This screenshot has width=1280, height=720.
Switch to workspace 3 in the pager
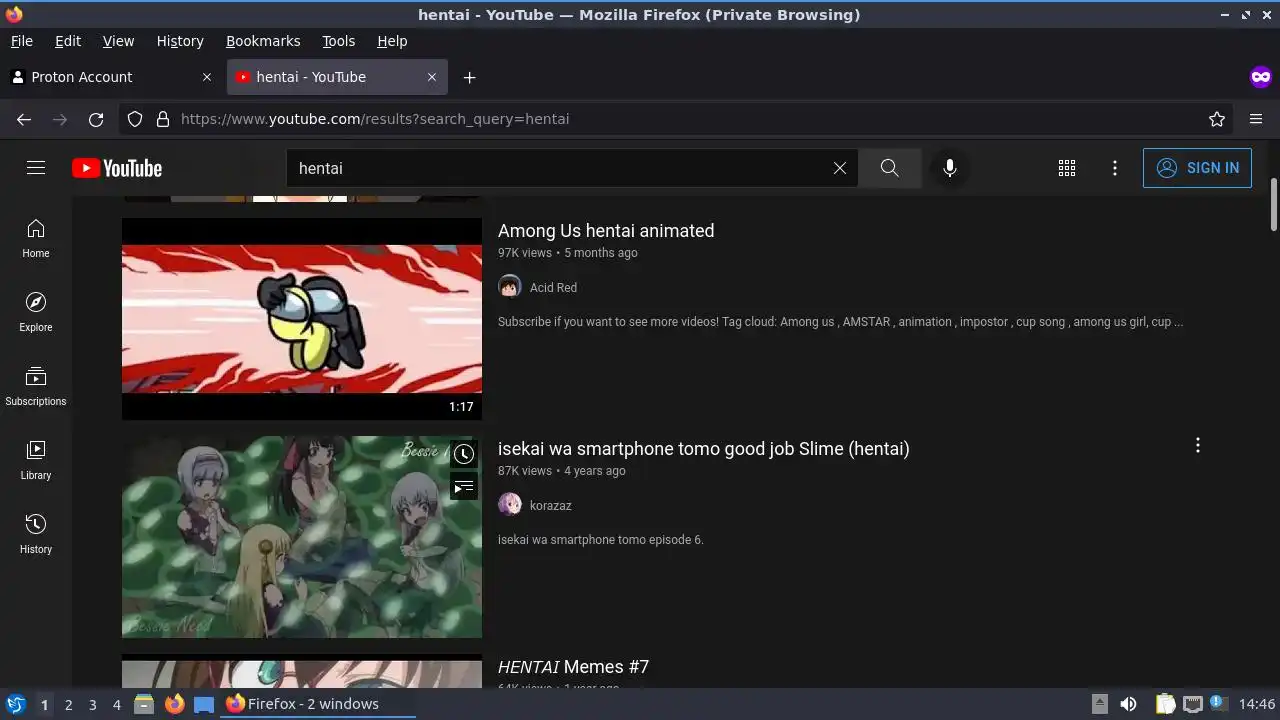coord(92,704)
